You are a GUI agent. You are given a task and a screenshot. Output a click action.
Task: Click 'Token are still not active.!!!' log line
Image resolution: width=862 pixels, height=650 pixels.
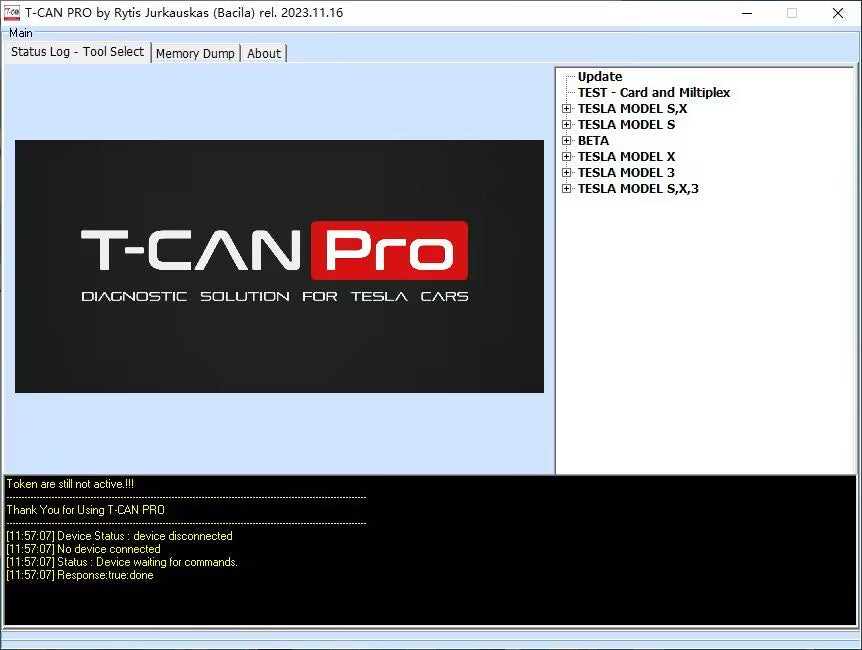coord(70,484)
